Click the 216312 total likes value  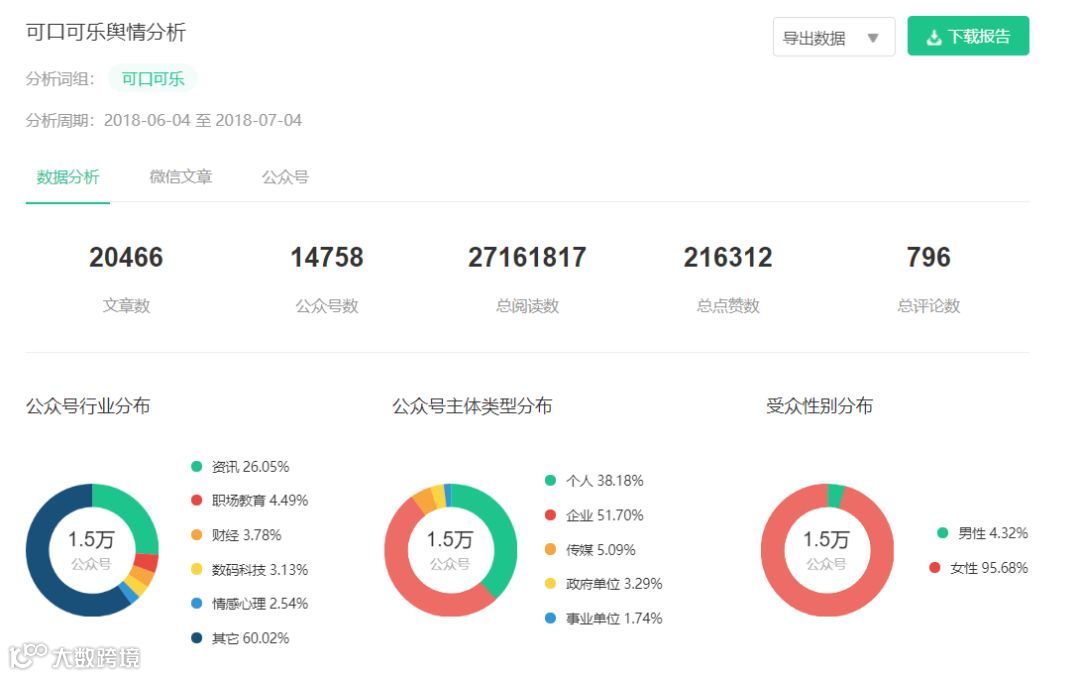(727, 257)
